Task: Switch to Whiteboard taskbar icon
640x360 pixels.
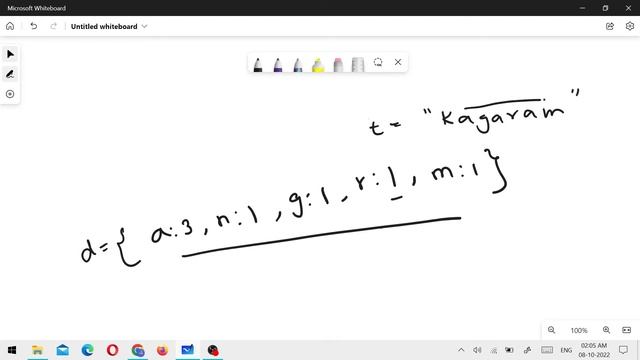Action: coord(187,350)
